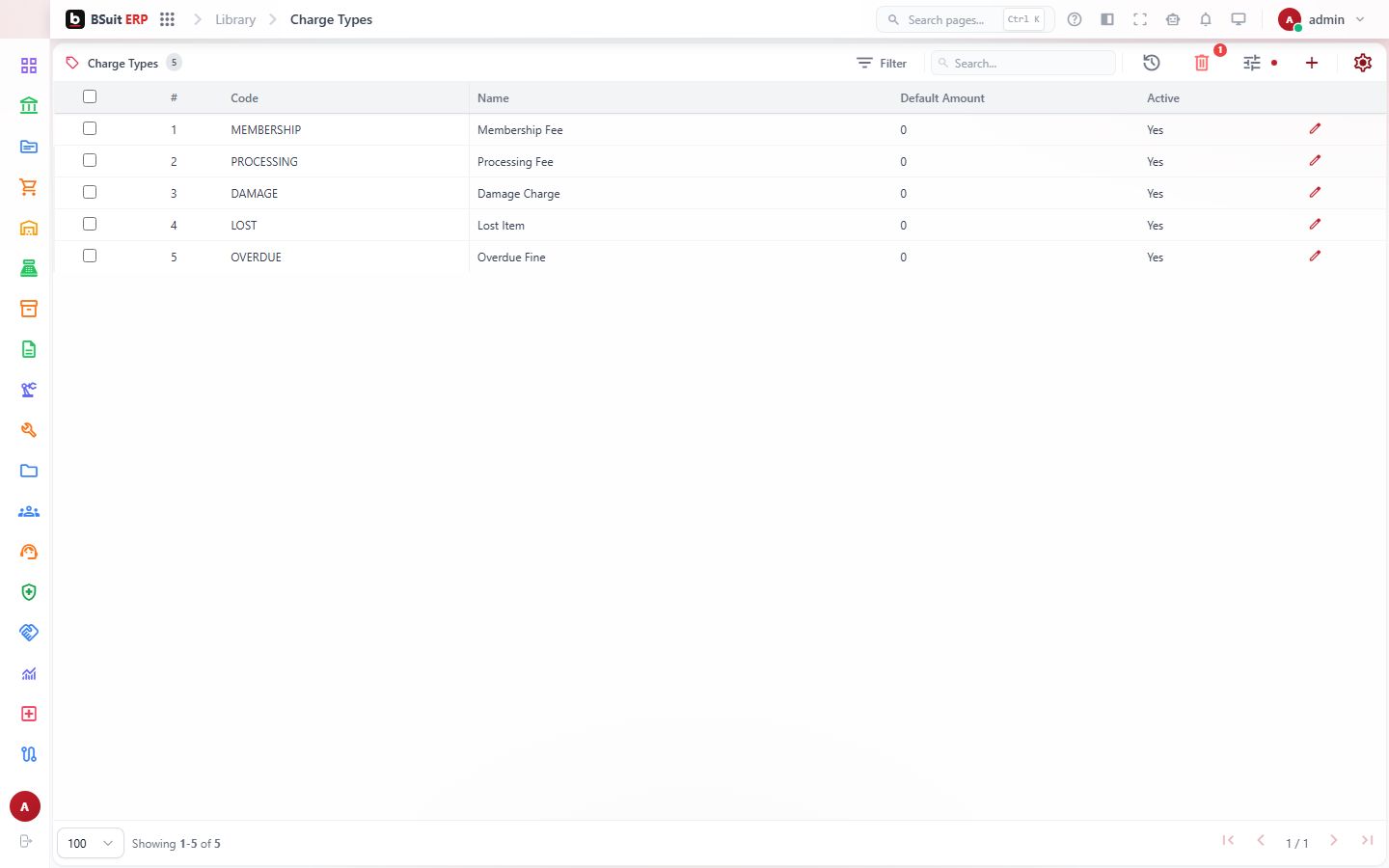
Task: Toggle the side panel layout icon
Action: pyautogui.click(x=1107, y=19)
